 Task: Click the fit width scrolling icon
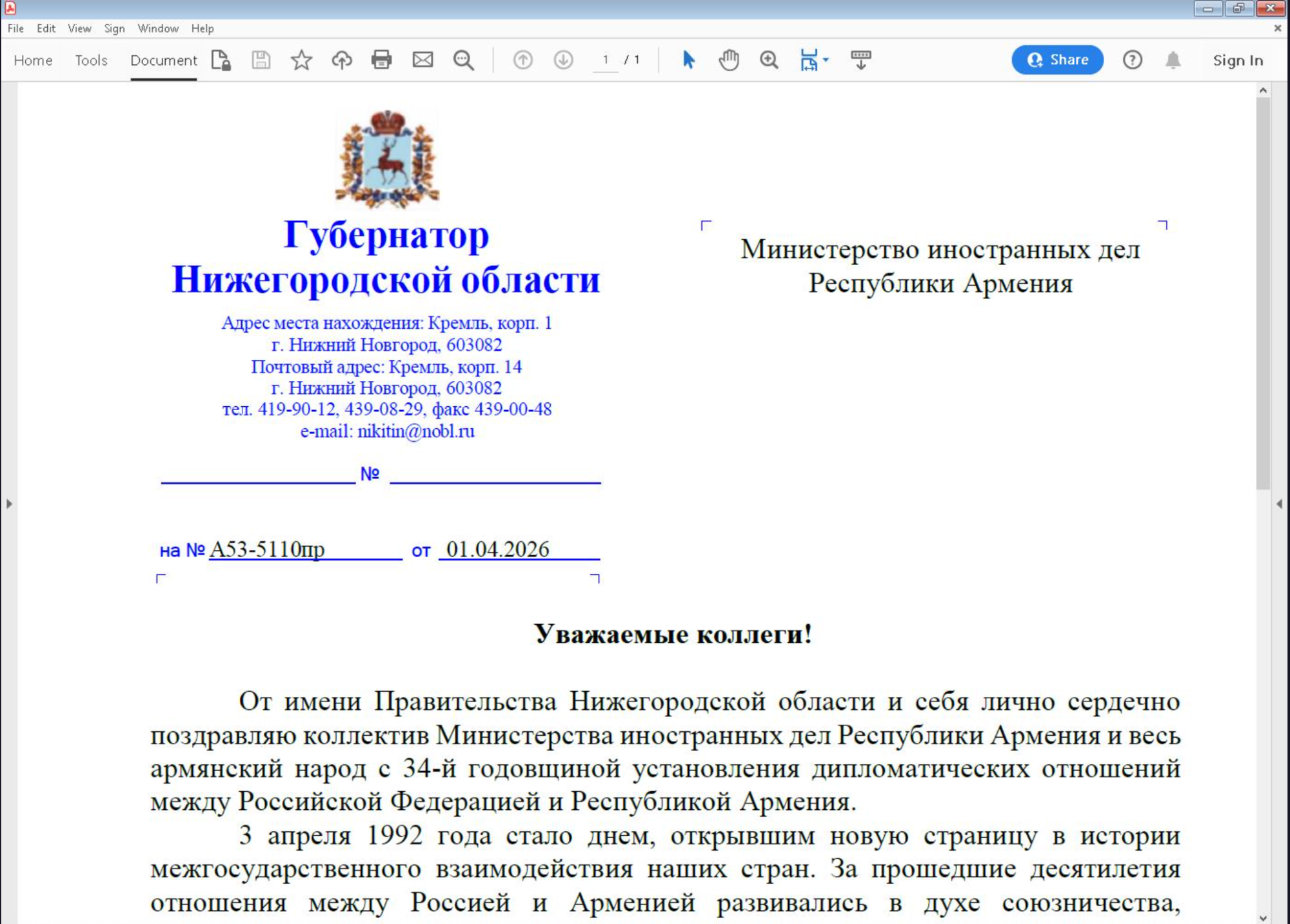809,60
